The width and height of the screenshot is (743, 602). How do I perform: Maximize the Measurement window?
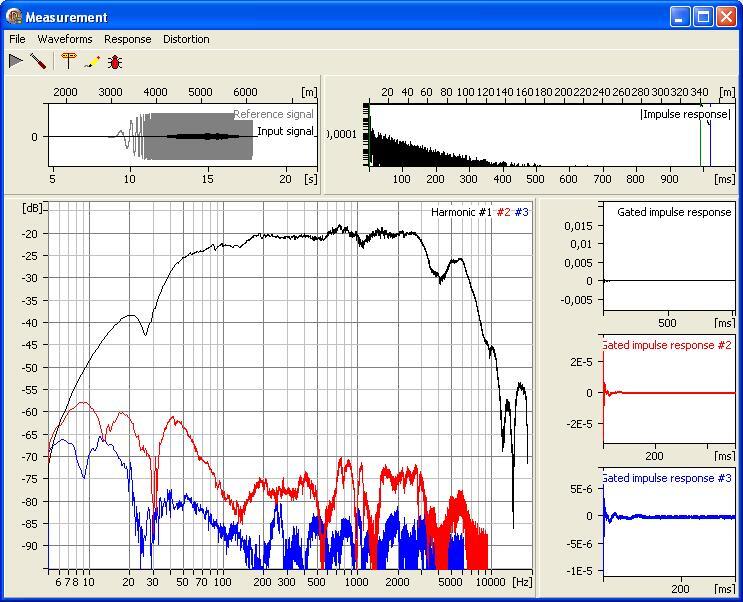coord(703,17)
